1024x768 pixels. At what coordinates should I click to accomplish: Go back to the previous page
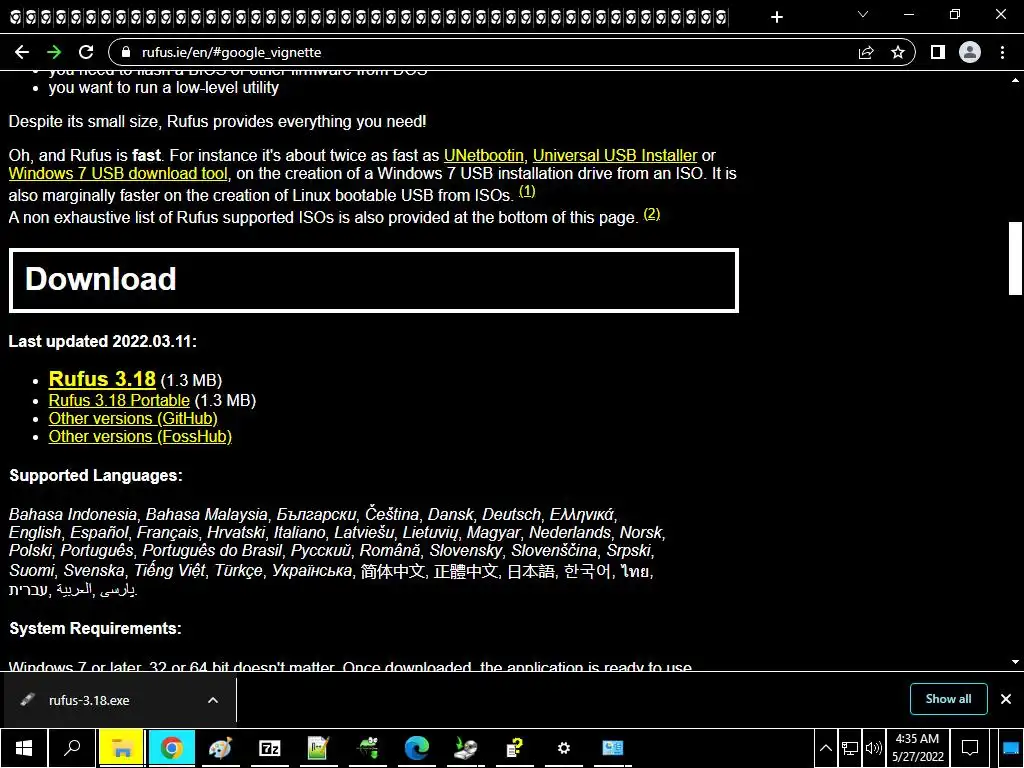pos(22,52)
